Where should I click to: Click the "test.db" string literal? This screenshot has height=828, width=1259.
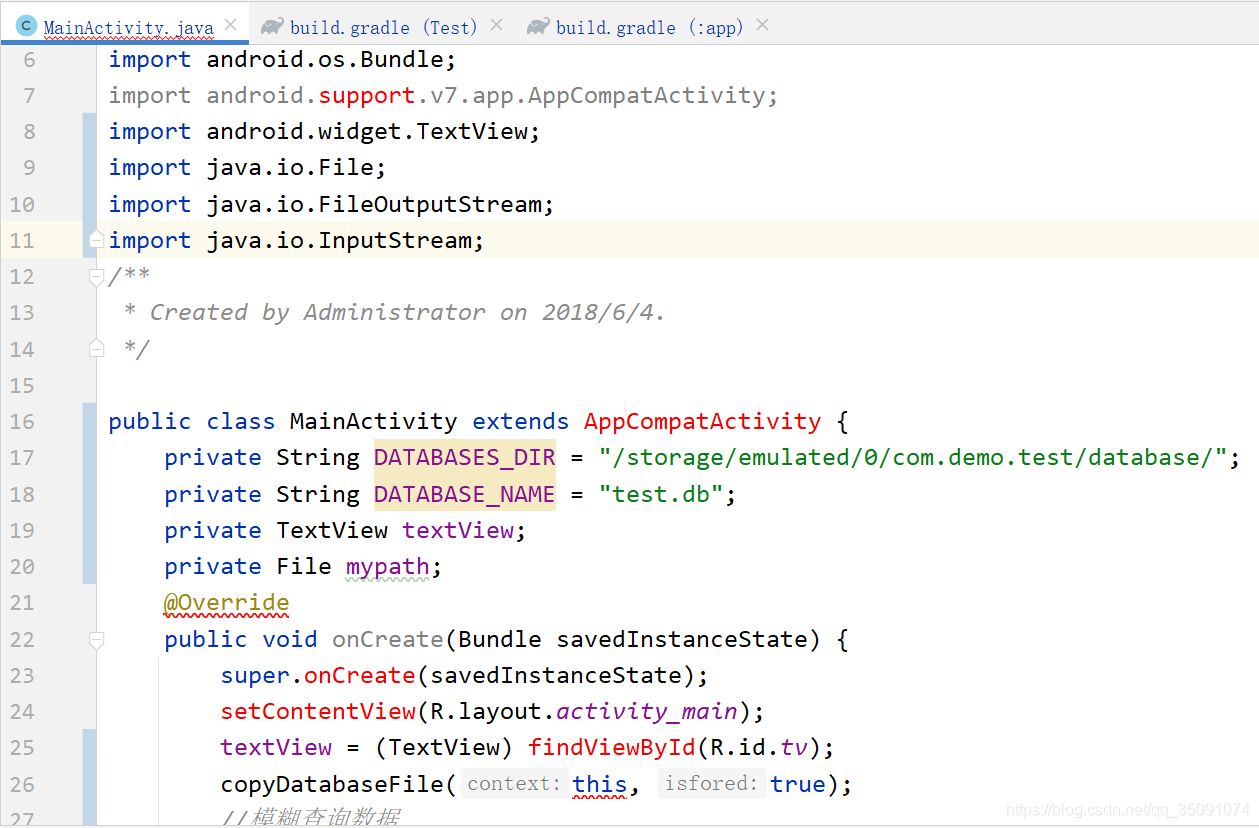click(660, 494)
